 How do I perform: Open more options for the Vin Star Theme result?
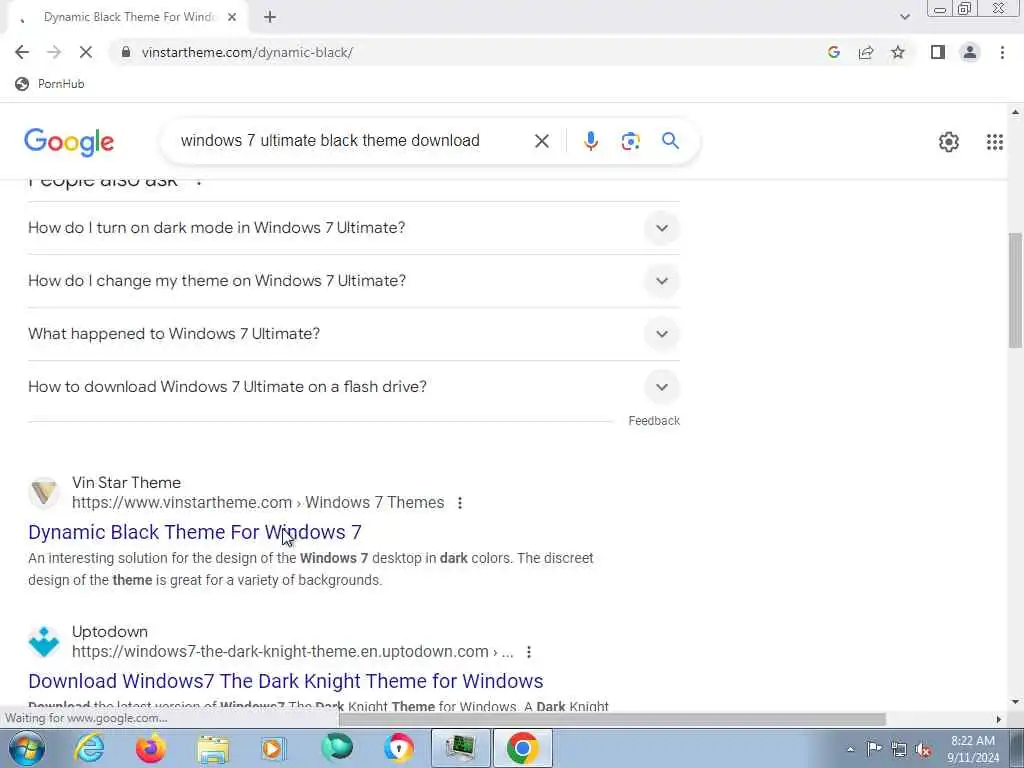coord(460,503)
